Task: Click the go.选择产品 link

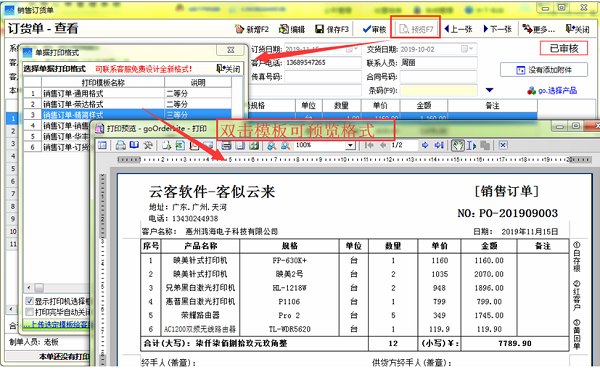Action: click(x=552, y=91)
